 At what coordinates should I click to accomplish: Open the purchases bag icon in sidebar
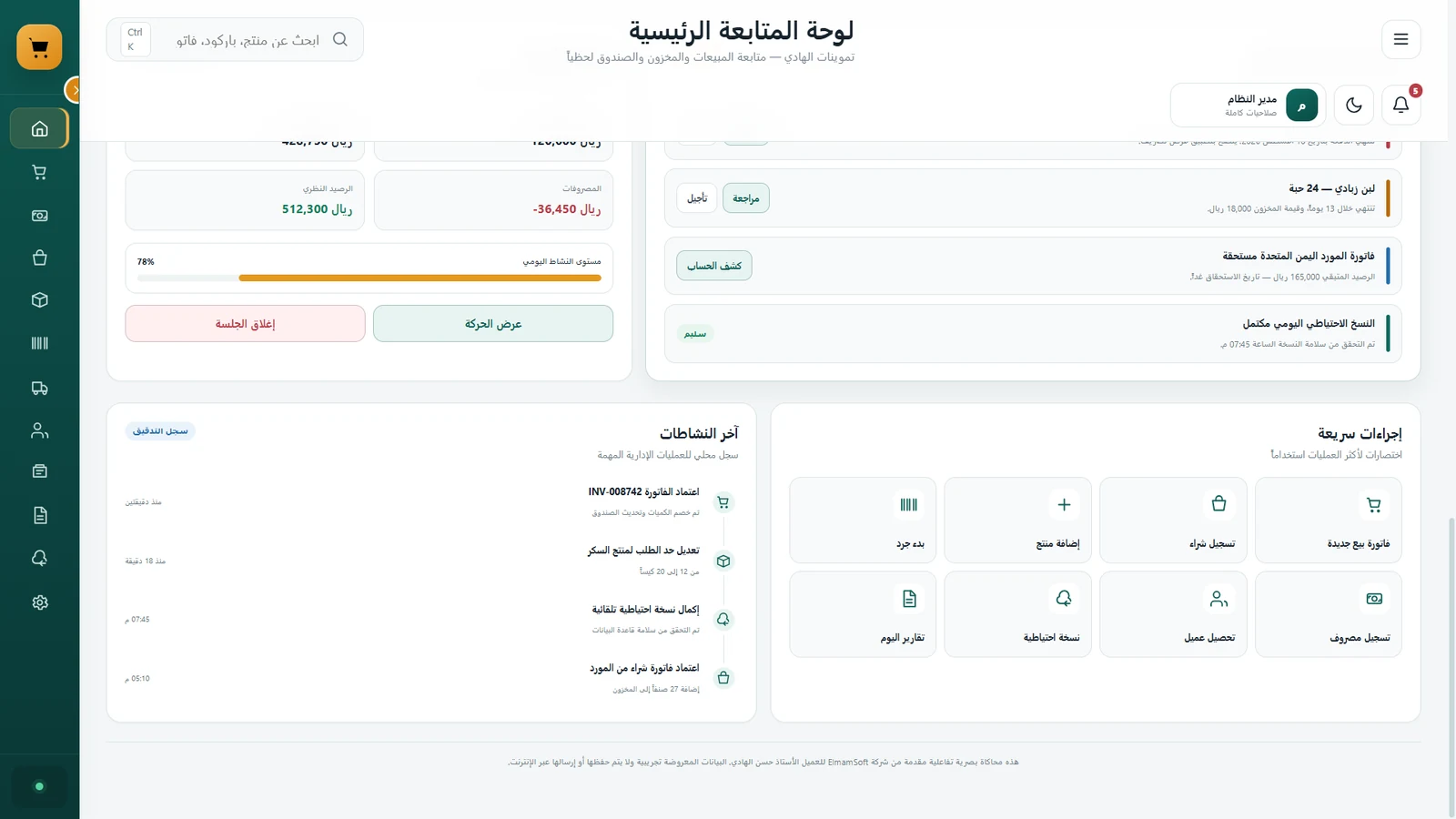coord(39,258)
